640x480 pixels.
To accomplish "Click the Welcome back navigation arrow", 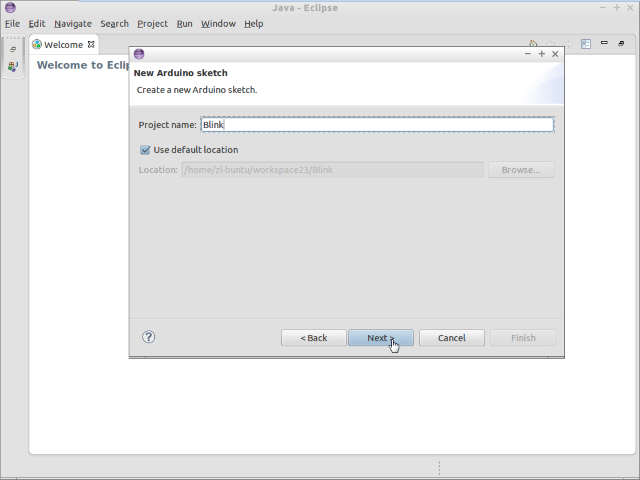I will pos(551,44).
